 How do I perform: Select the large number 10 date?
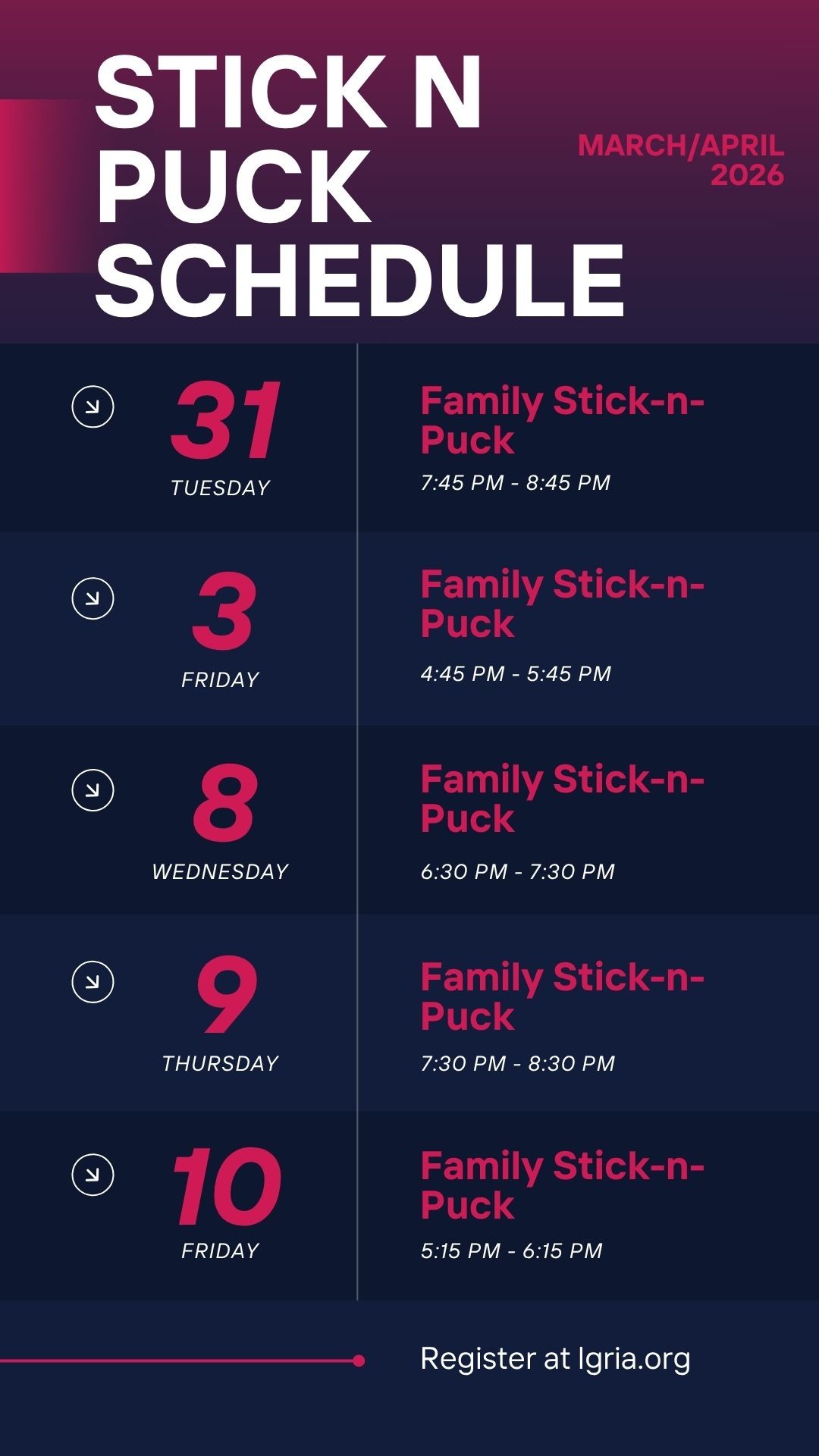click(227, 1186)
